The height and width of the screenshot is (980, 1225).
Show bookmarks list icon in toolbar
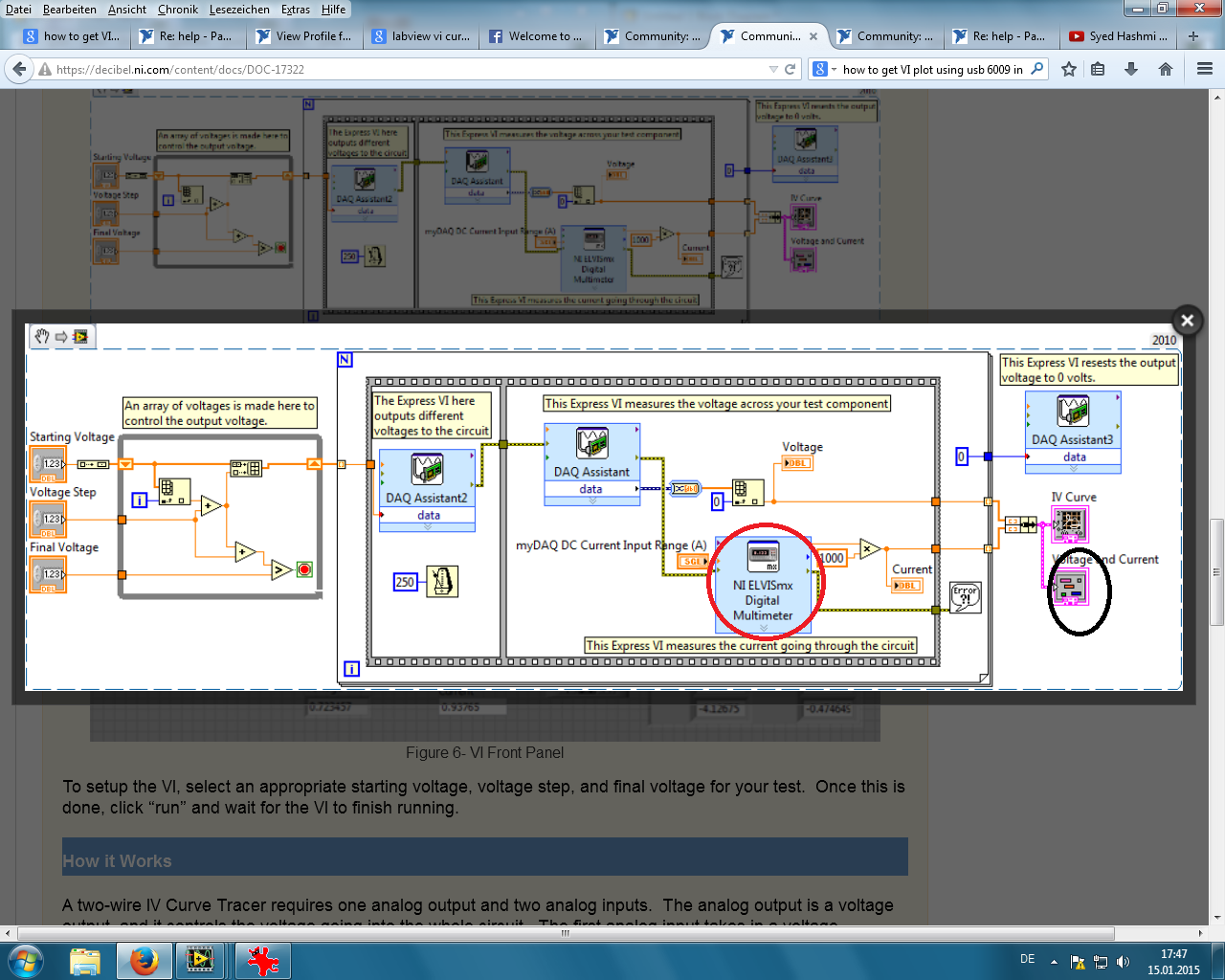pyautogui.click(x=1098, y=69)
